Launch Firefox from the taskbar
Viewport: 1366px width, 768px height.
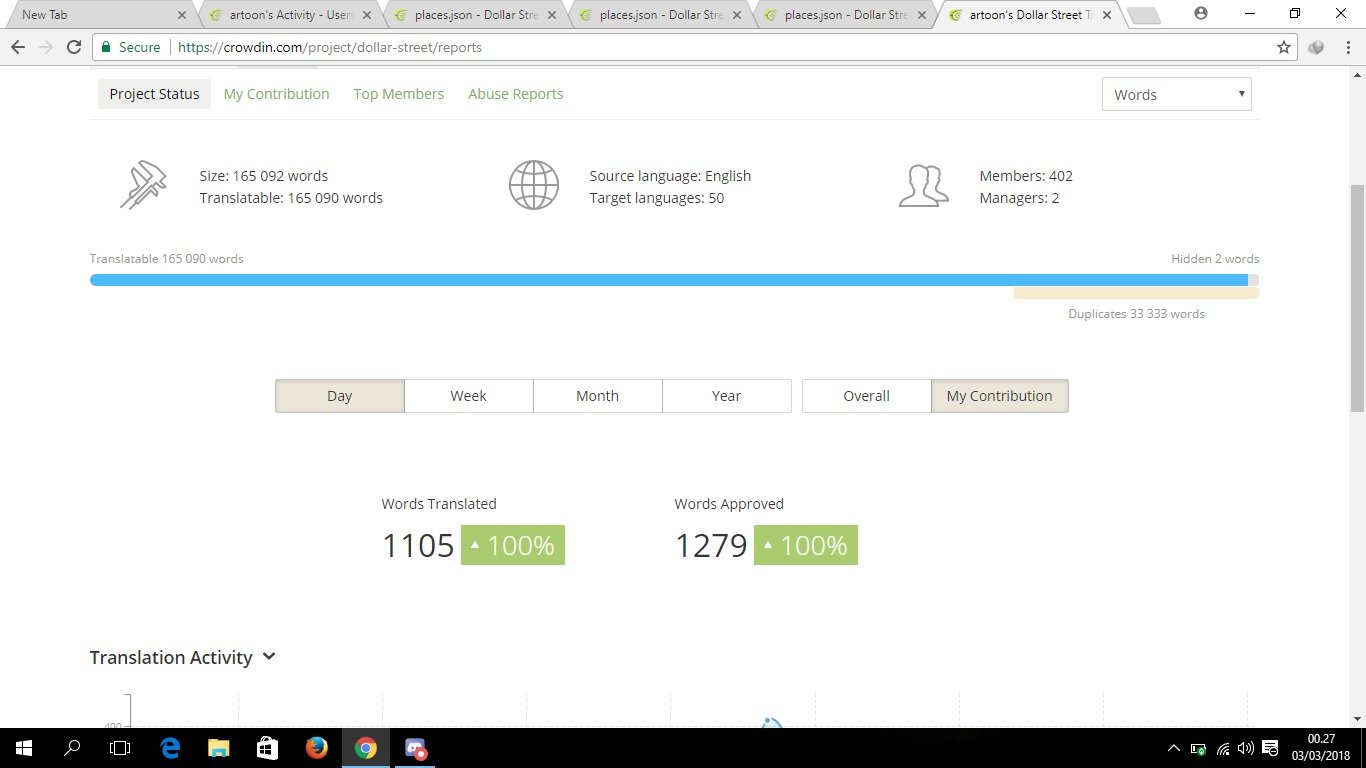(x=316, y=748)
